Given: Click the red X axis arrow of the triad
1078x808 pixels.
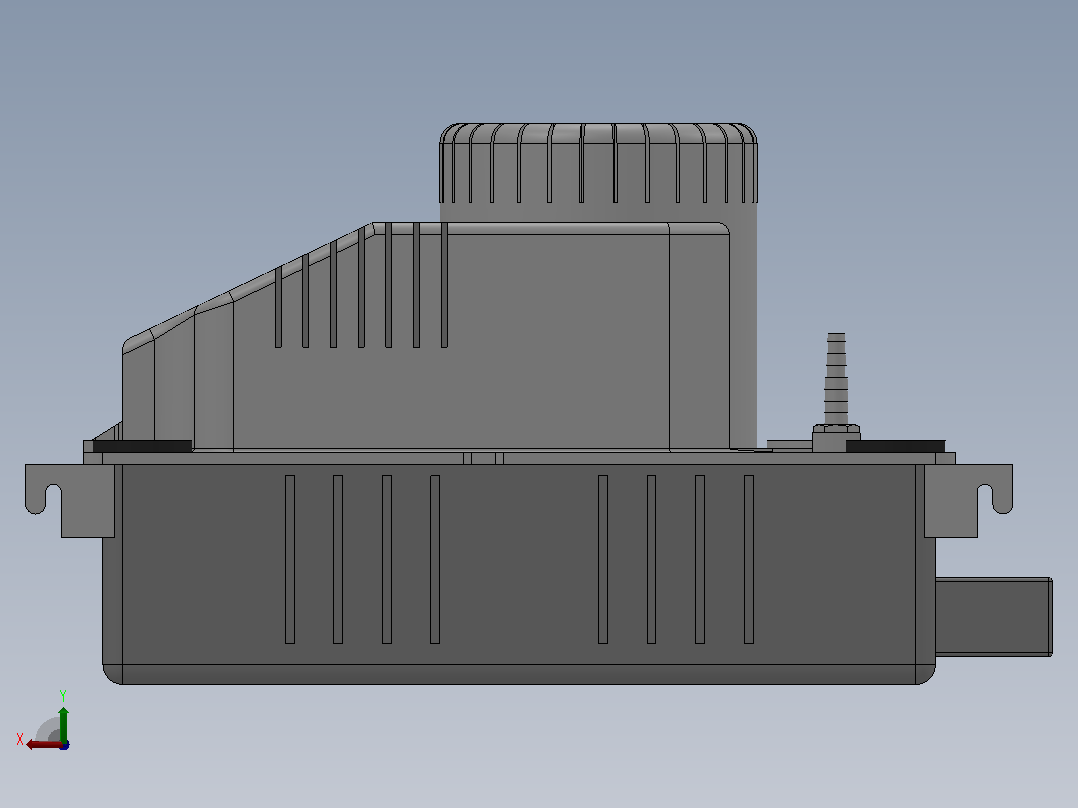Looking at the screenshot, I should click(x=43, y=745).
